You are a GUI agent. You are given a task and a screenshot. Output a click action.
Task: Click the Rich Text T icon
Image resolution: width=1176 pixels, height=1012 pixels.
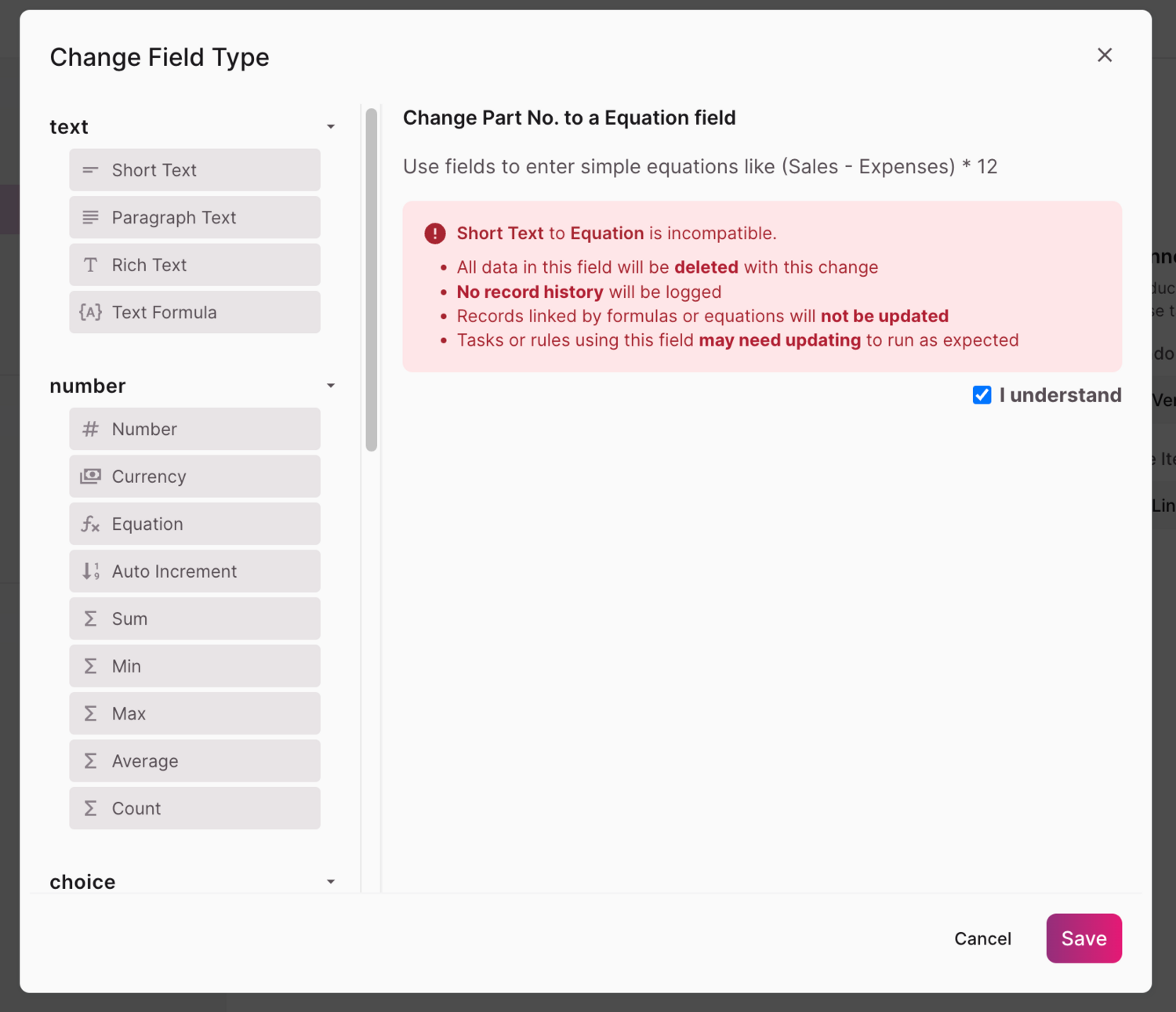click(x=91, y=265)
